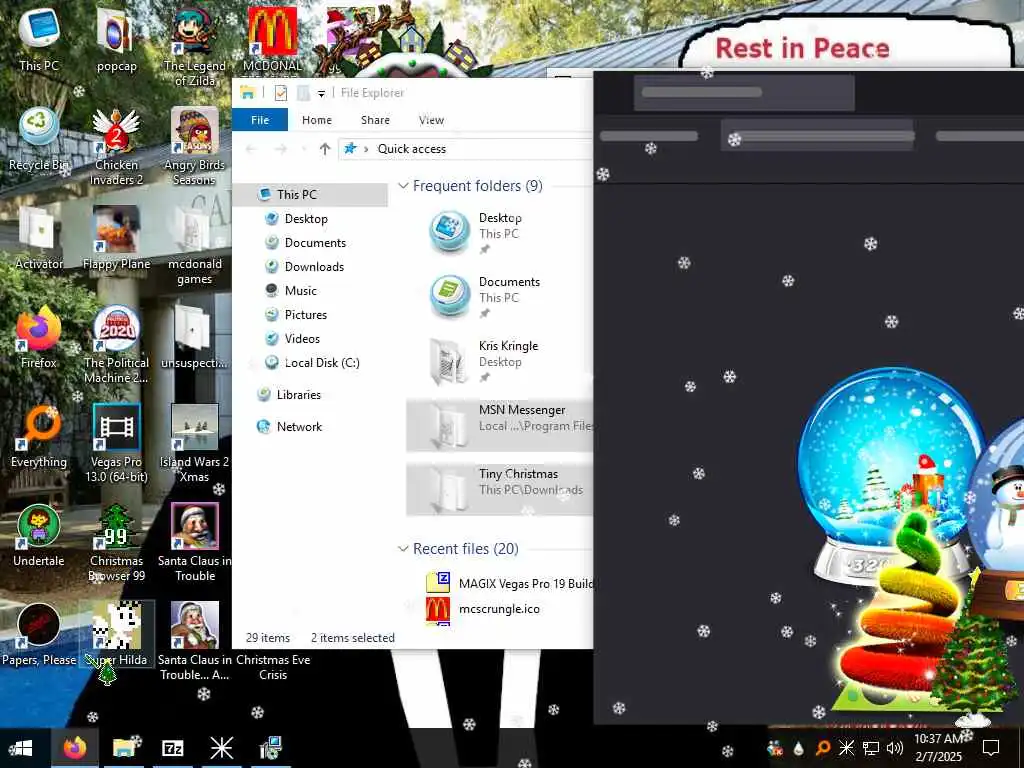Open the popcap desktop icon

tap(116, 39)
